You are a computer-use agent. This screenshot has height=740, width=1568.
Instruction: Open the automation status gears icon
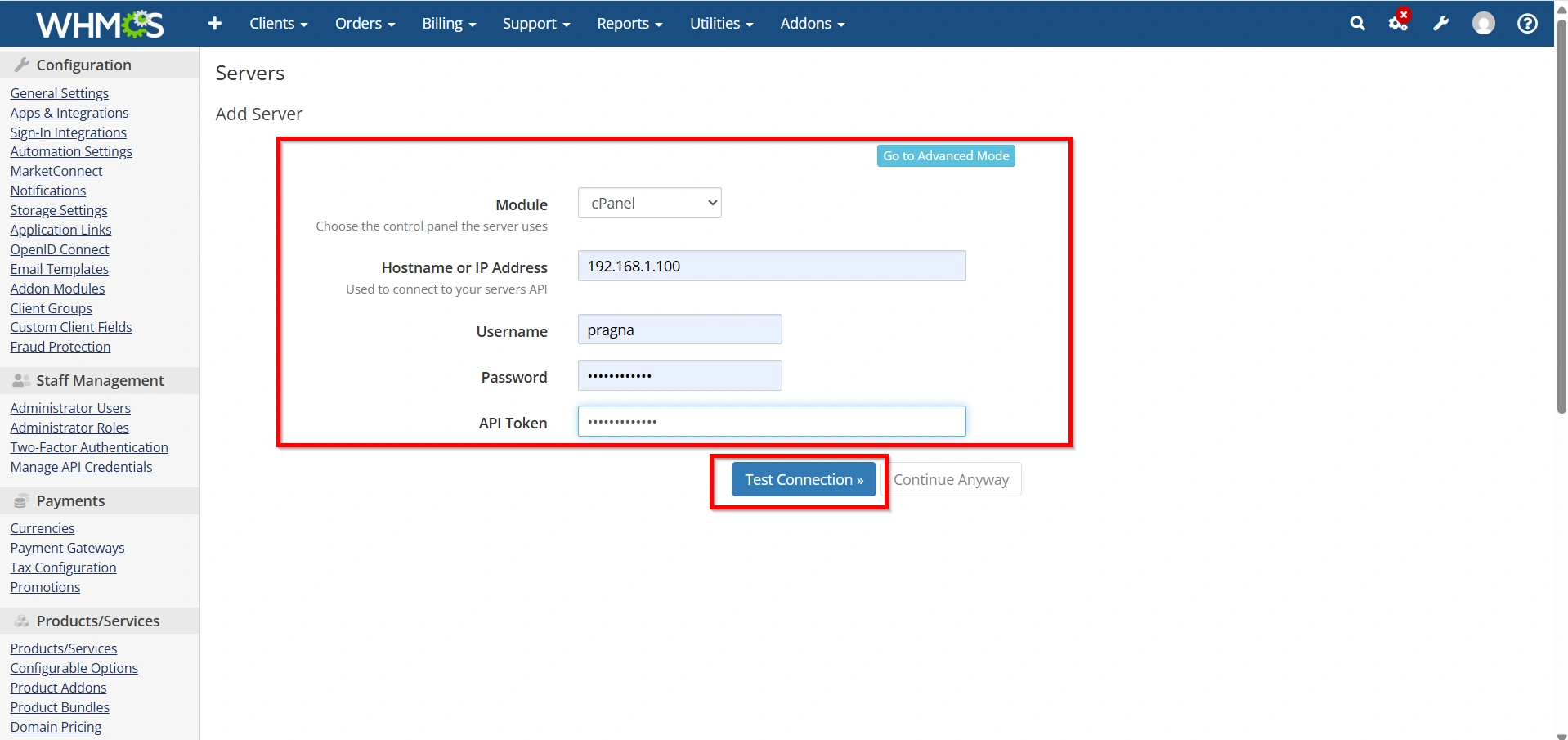tap(1399, 22)
